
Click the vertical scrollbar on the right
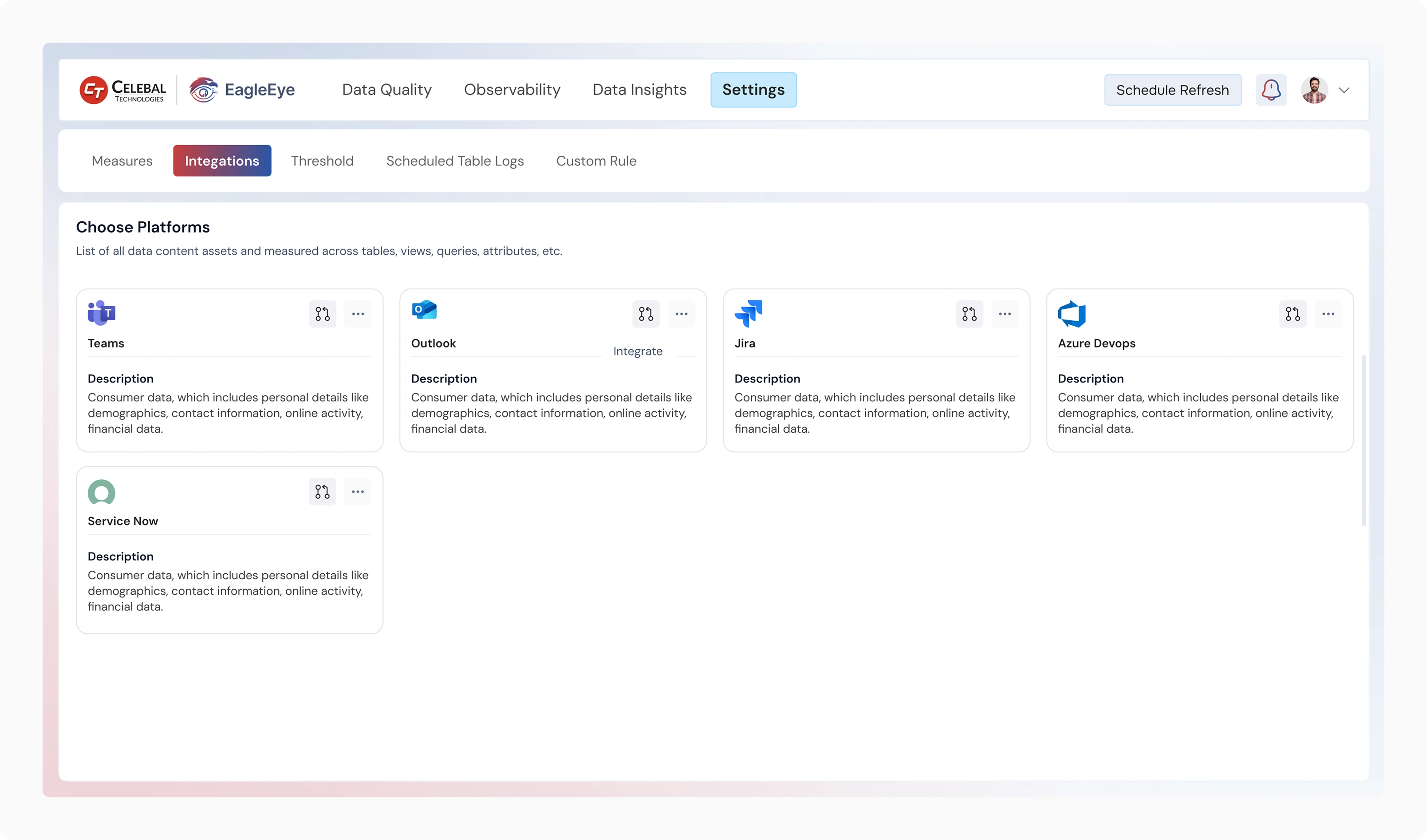click(x=1363, y=441)
